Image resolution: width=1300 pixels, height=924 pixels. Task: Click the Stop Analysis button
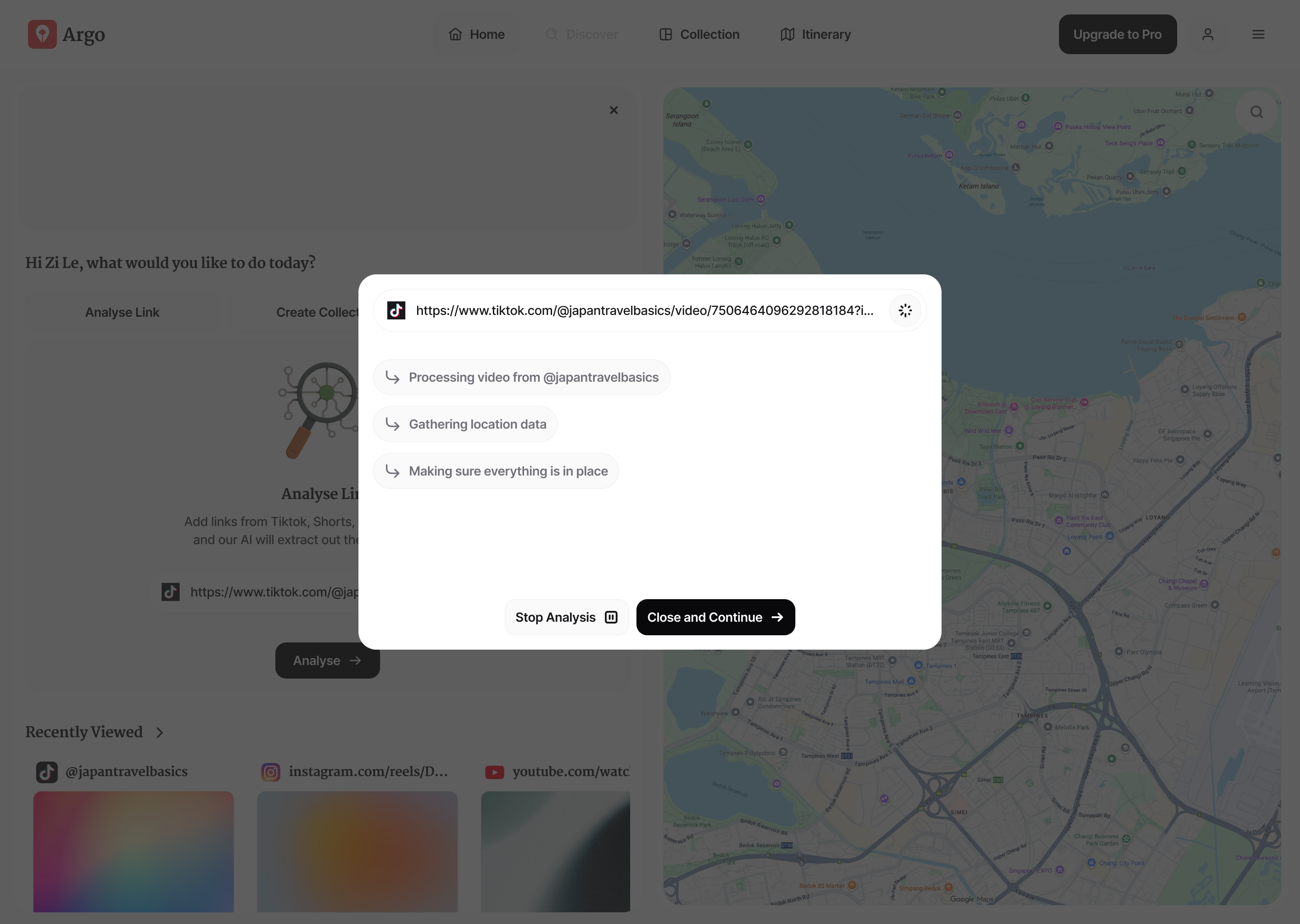click(566, 617)
